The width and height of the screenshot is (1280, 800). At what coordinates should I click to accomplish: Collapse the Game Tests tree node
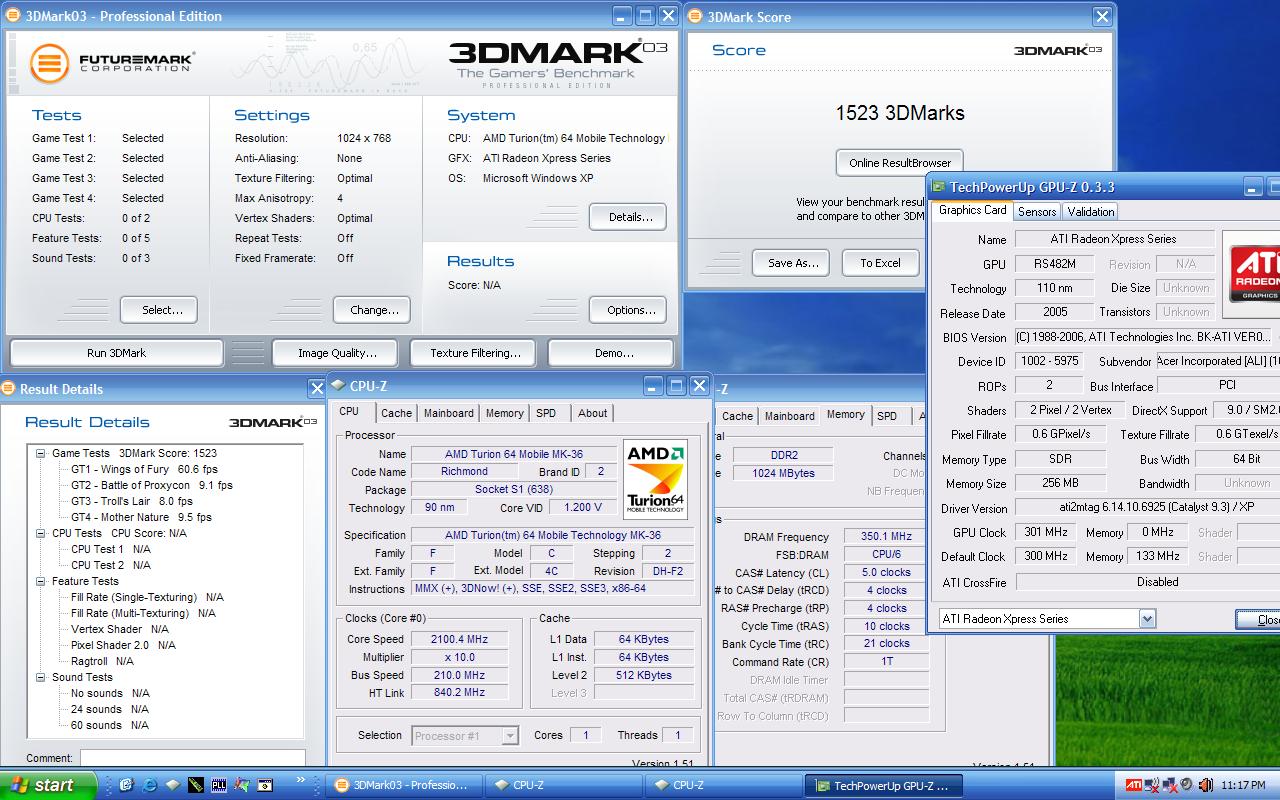41,453
